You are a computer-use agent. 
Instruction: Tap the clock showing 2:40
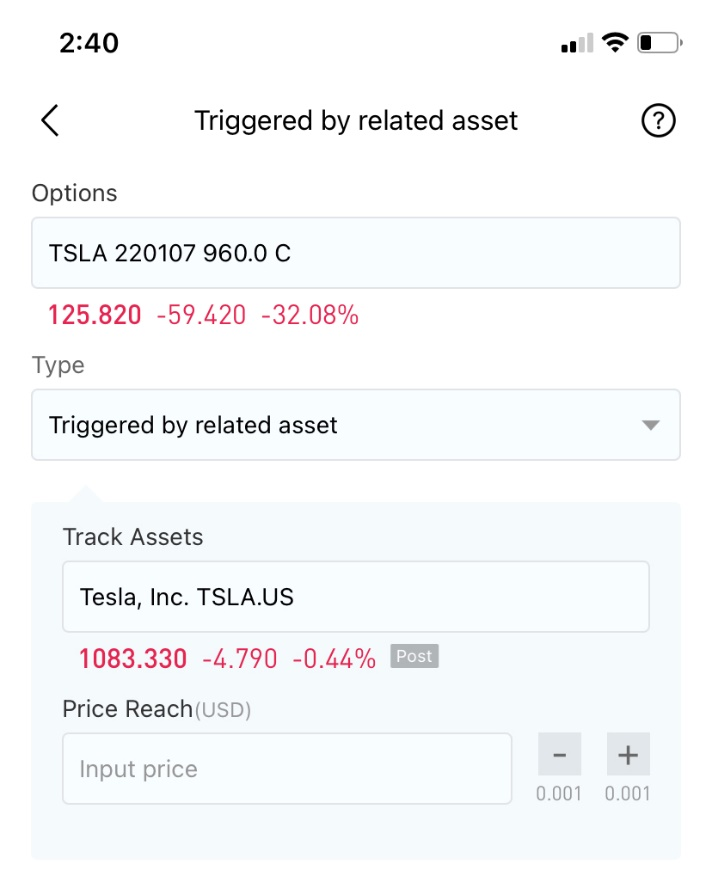point(89,43)
